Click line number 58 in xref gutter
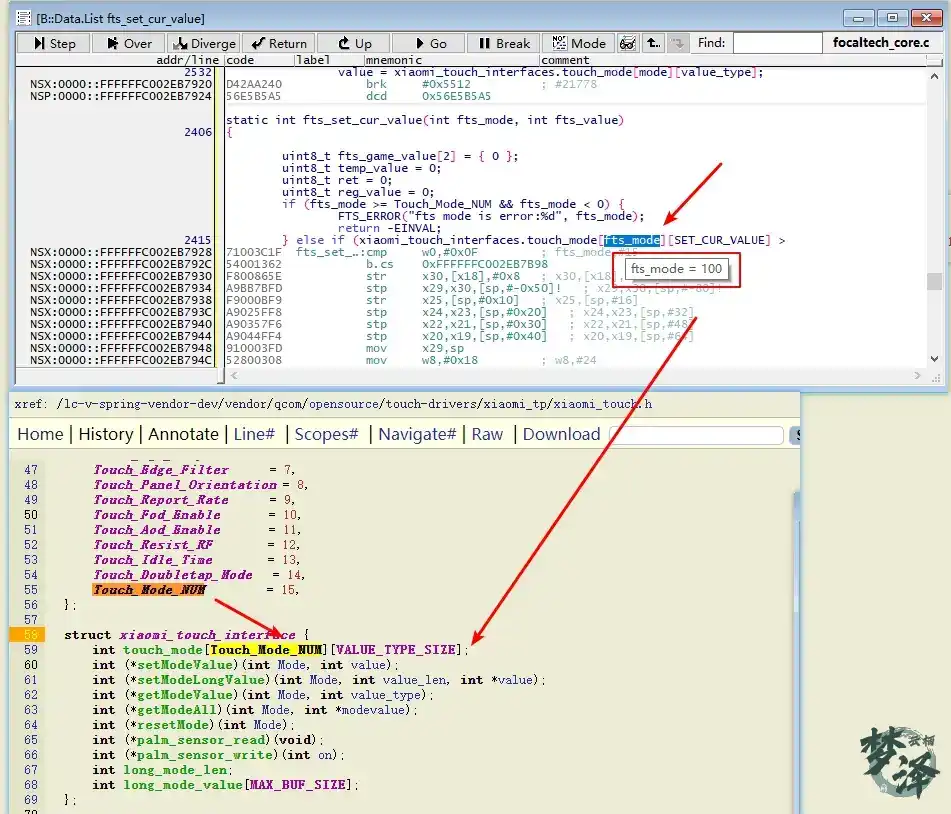 (x=30, y=635)
